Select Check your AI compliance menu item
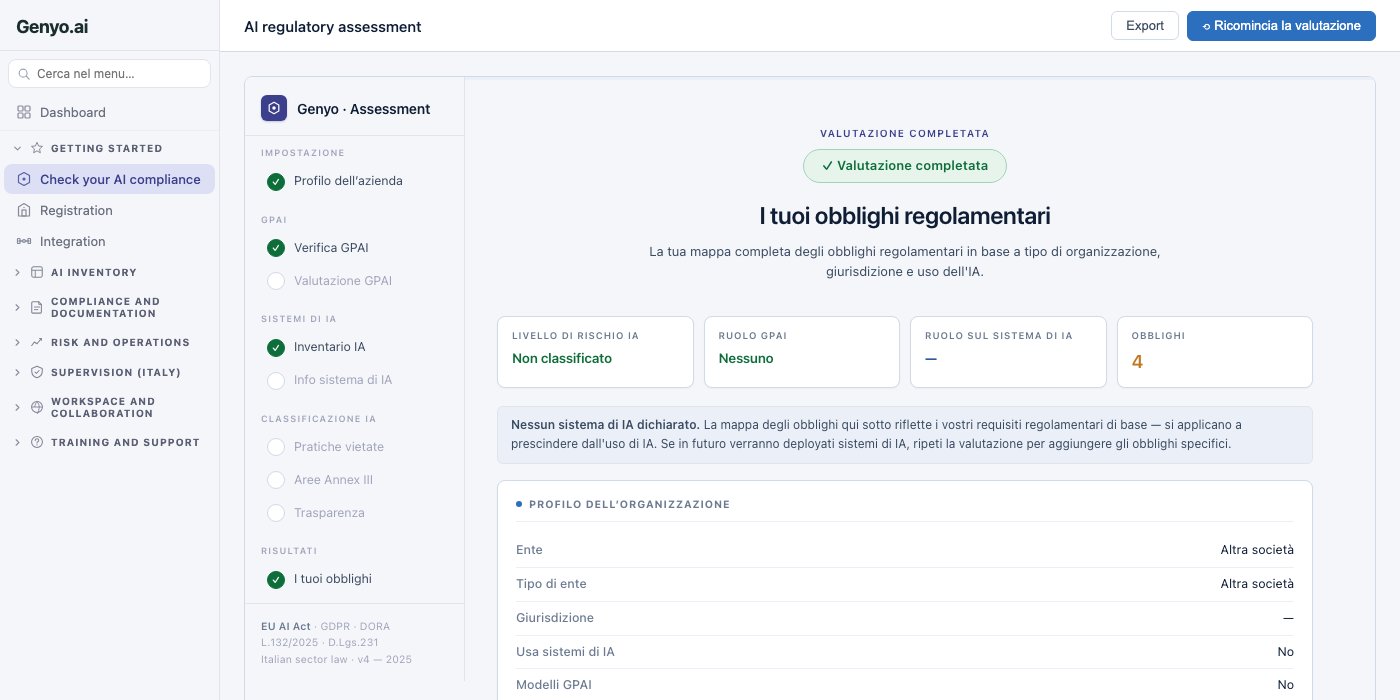This screenshot has width=1400, height=700. [109, 179]
